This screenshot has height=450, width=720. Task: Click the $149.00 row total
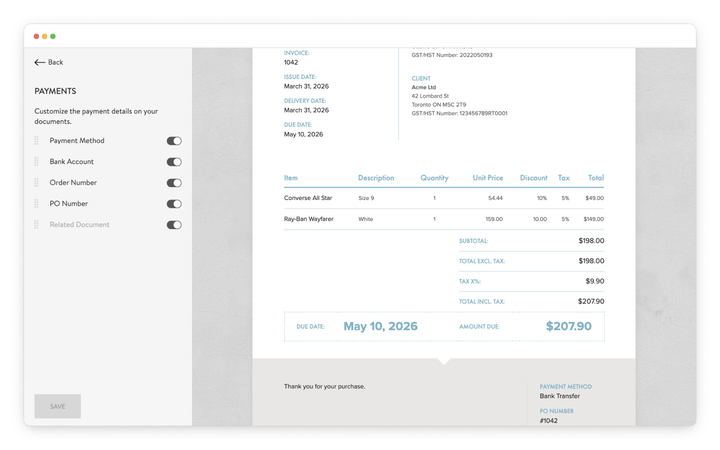point(594,219)
